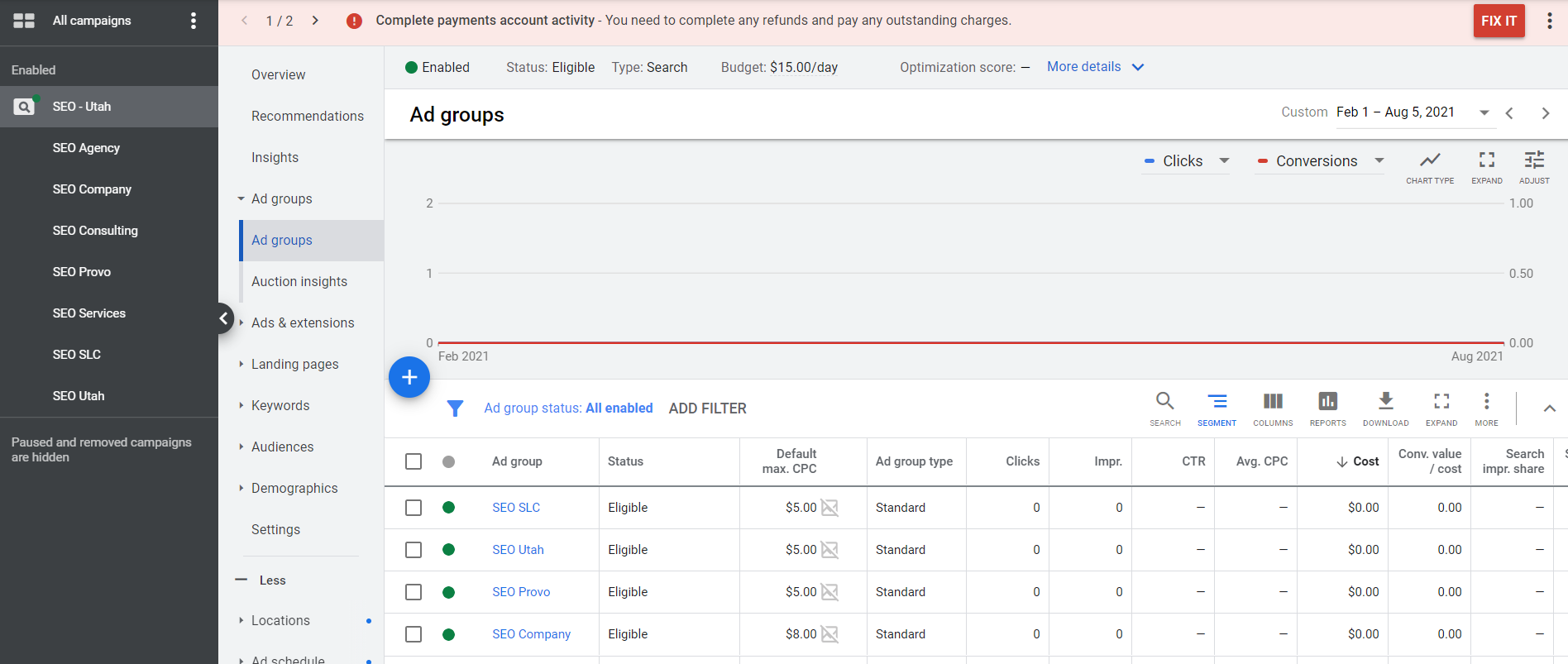
Task: Expand More details chevron
Action: (1138, 67)
